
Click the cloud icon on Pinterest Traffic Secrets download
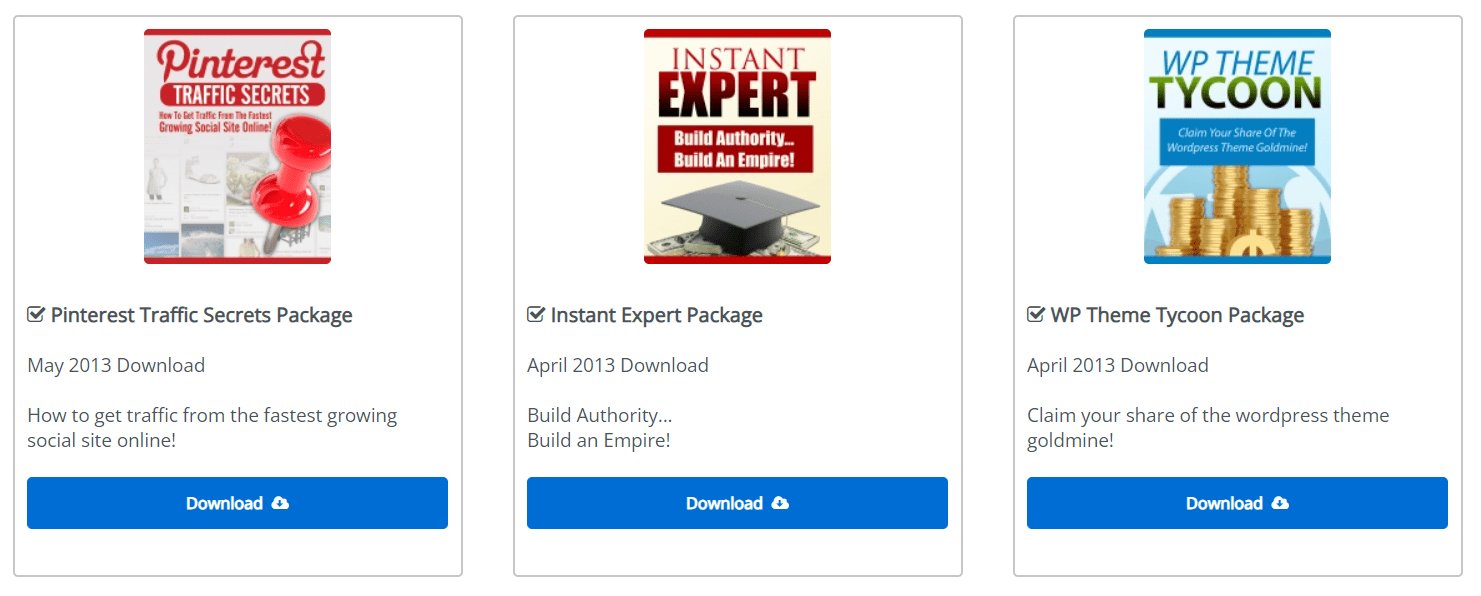pyautogui.click(x=280, y=503)
